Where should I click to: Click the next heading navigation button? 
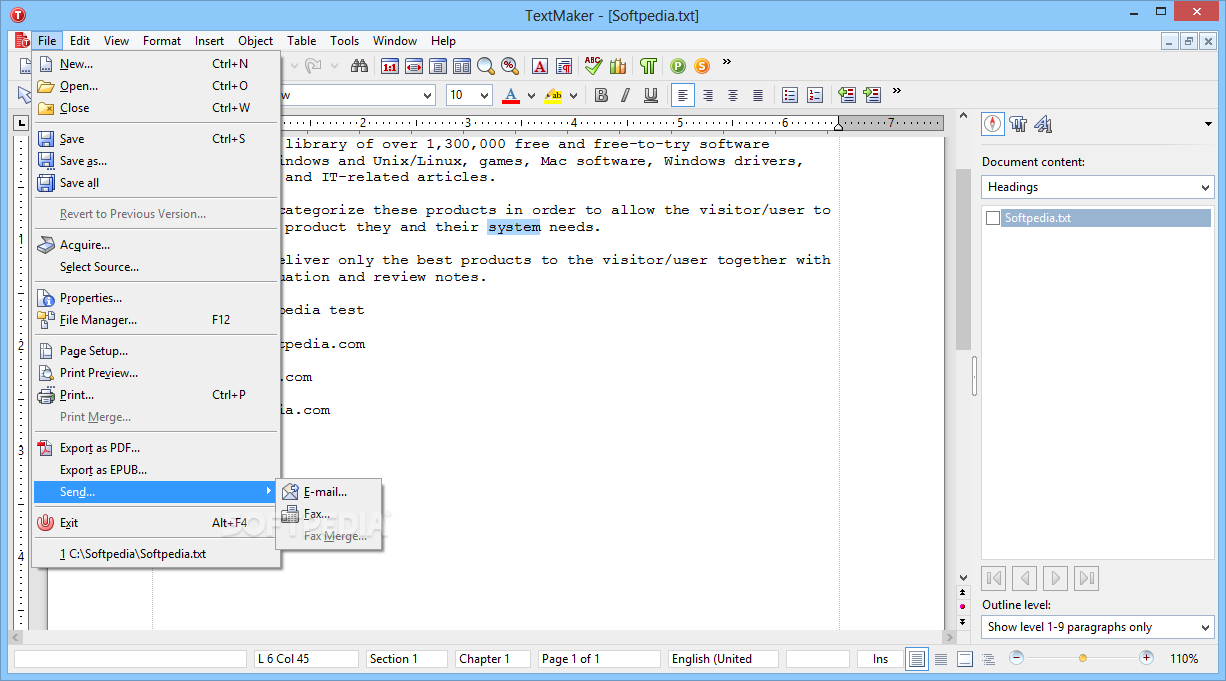[x=1055, y=578]
